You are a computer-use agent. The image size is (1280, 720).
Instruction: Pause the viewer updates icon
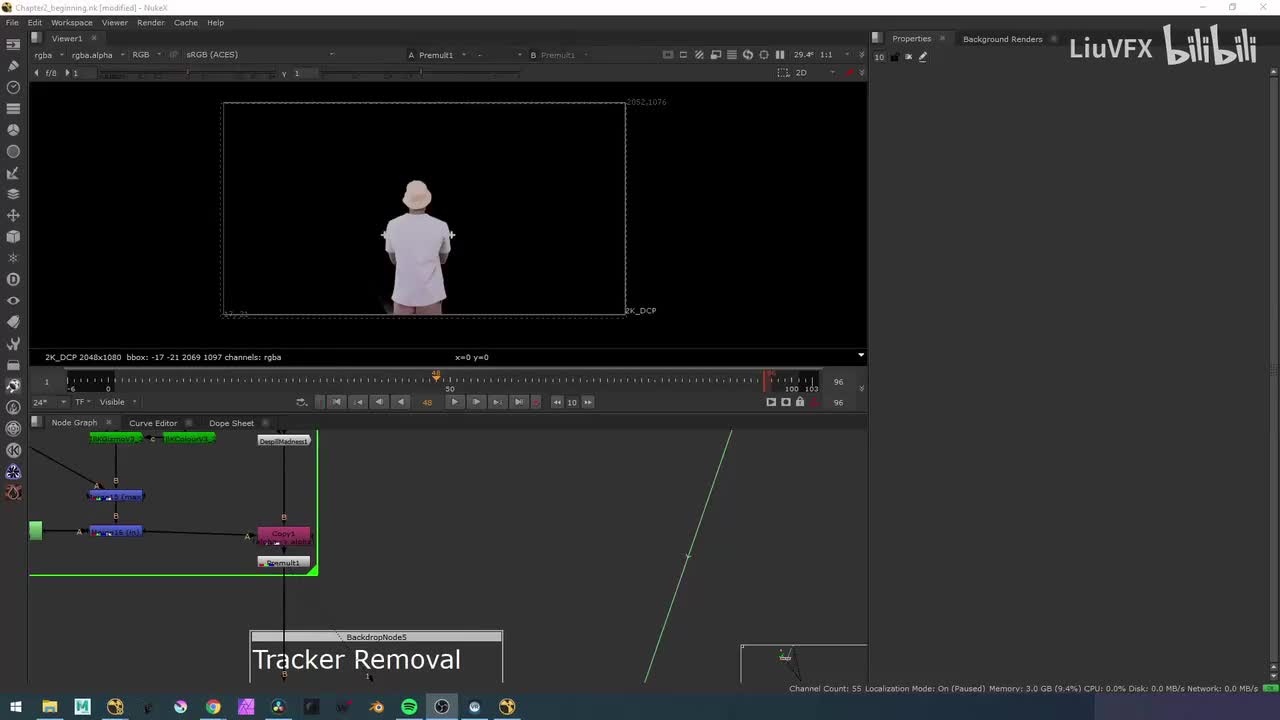pyautogui.click(x=780, y=55)
